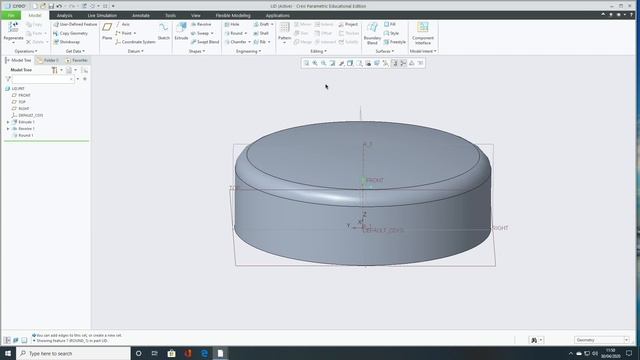This screenshot has height=360, width=640.
Task: Switch to Folder browser panel tab
Action: tap(48, 60)
